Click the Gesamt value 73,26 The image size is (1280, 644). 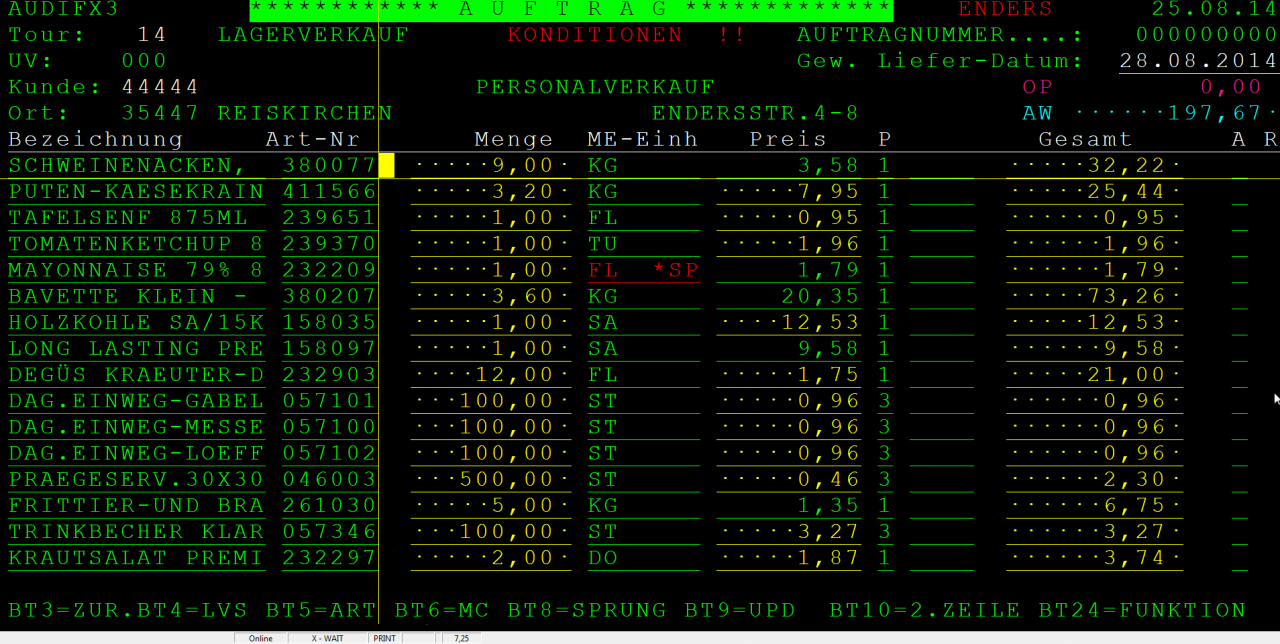1094,297
